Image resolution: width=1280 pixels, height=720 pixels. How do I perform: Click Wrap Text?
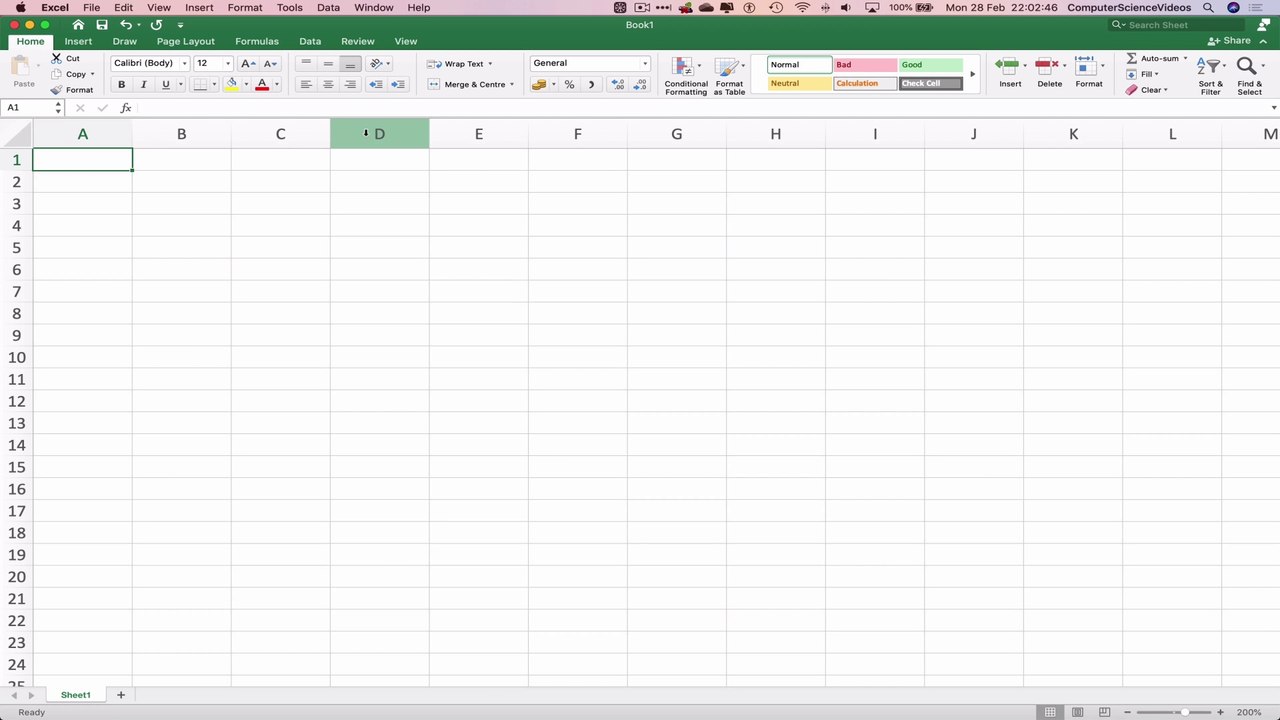click(460, 64)
